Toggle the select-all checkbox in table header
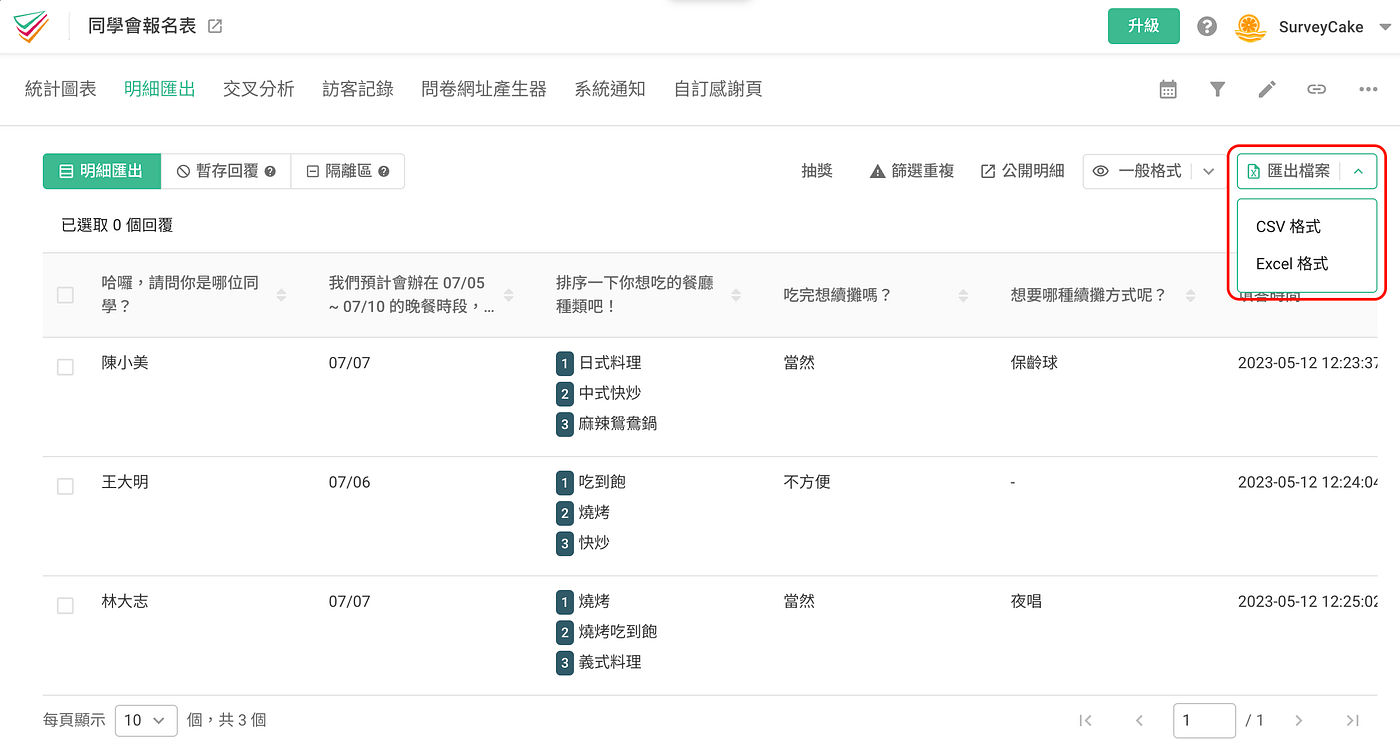The image size is (1400, 750). (65, 295)
